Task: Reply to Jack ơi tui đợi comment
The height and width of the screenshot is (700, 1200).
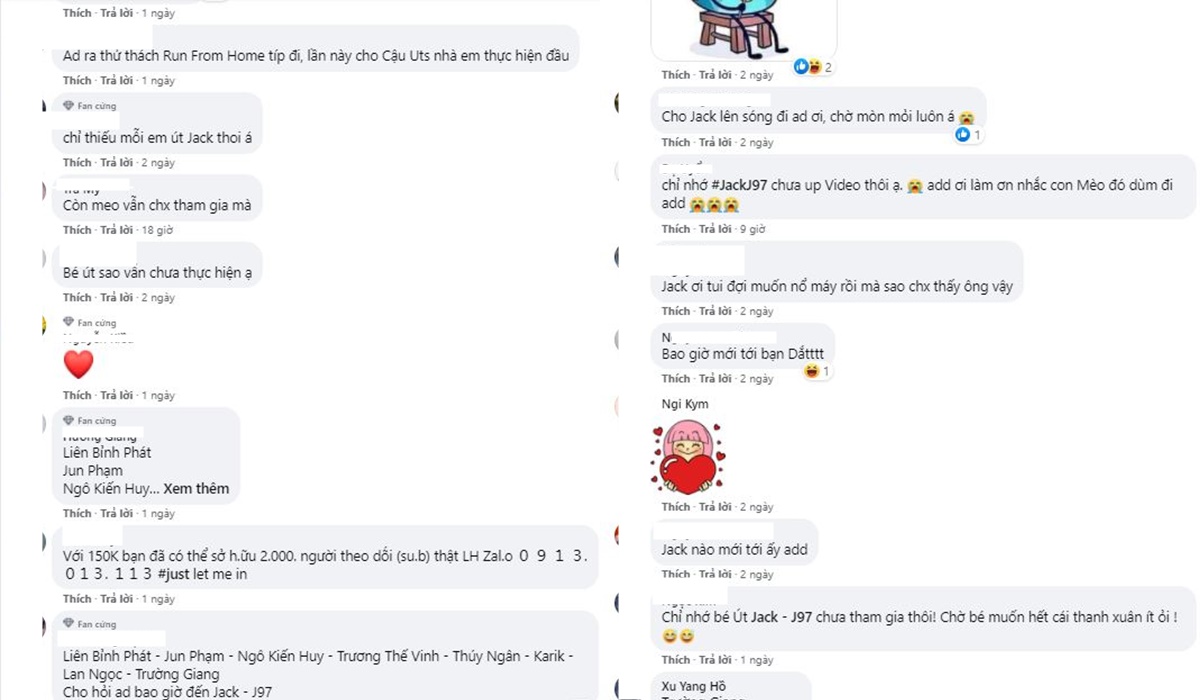Action: pos(717,311)
